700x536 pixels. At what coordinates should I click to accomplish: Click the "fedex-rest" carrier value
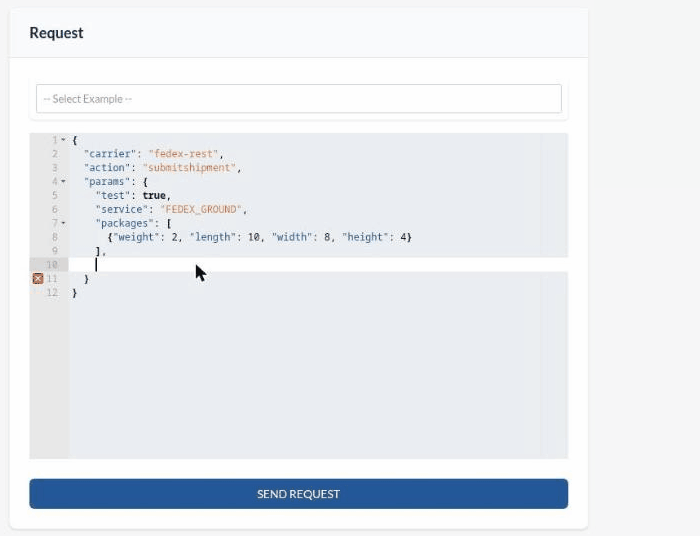click(x=183, y=154)
